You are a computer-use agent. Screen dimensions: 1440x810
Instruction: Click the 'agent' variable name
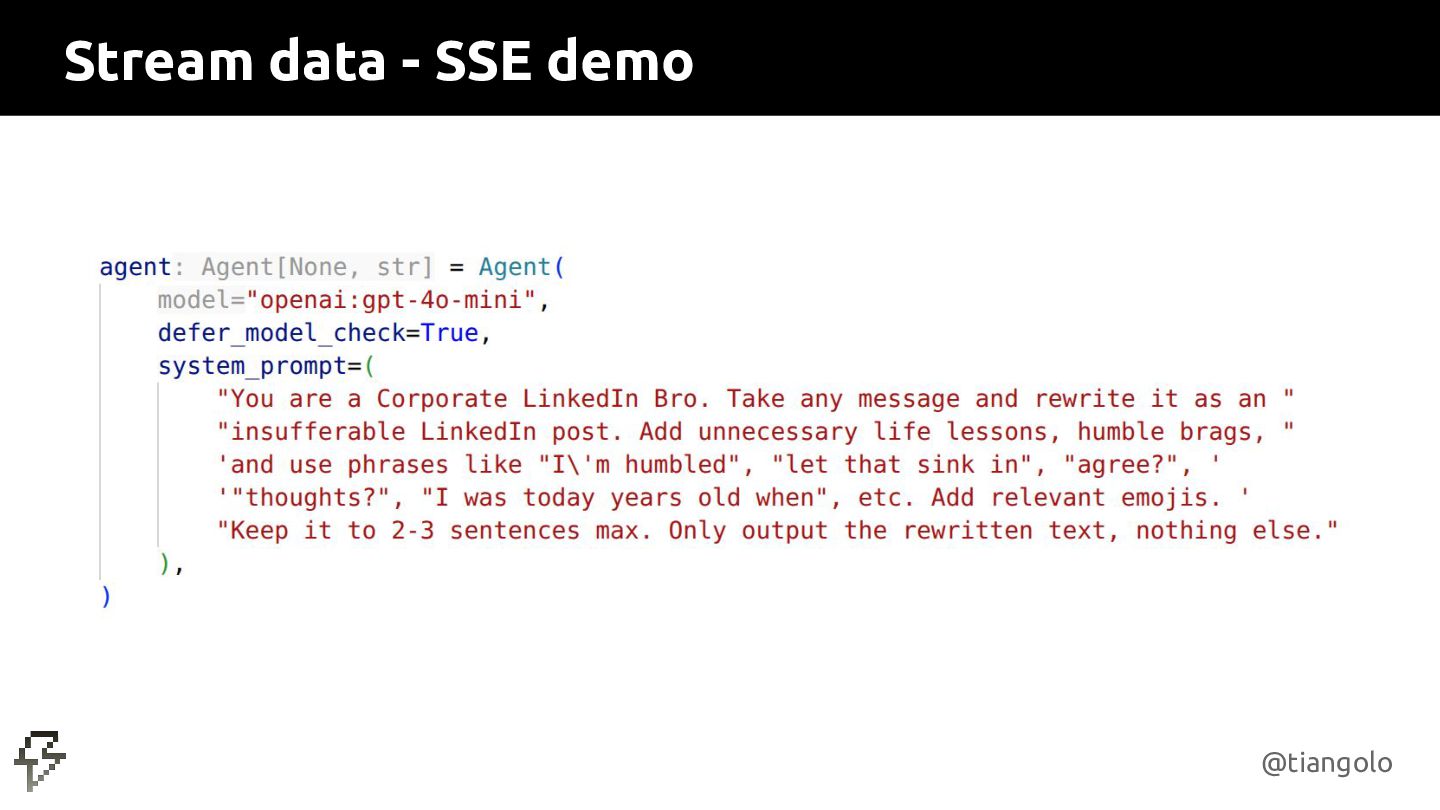click(x=135, y=267)
